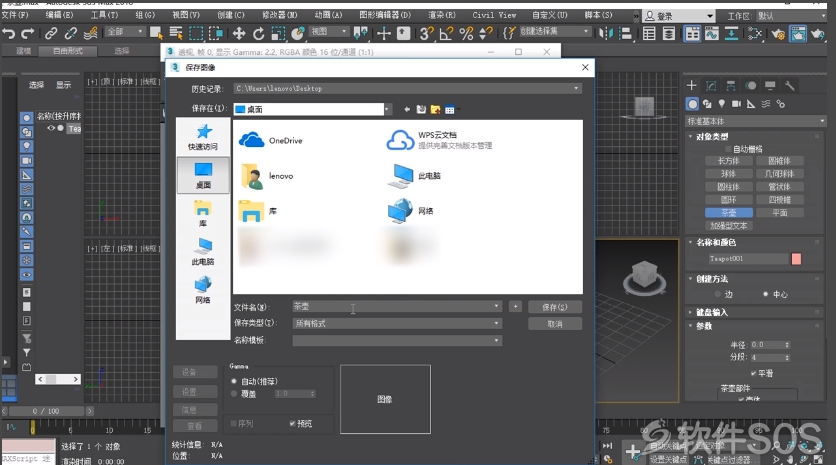Open the 文件(F) menu
The image size is (836, 465).
(x=15, y=15)
